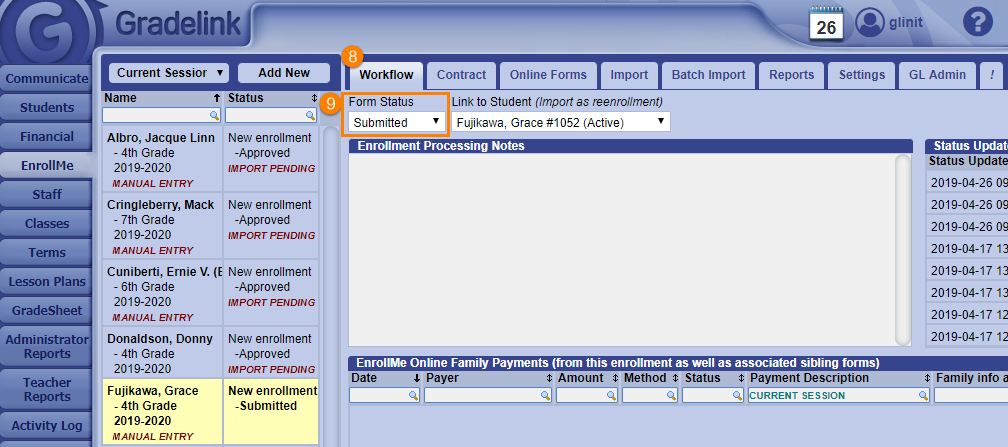Click the calendar icon showing 26
Screen dimensions: 1008x447
[826, 23]
